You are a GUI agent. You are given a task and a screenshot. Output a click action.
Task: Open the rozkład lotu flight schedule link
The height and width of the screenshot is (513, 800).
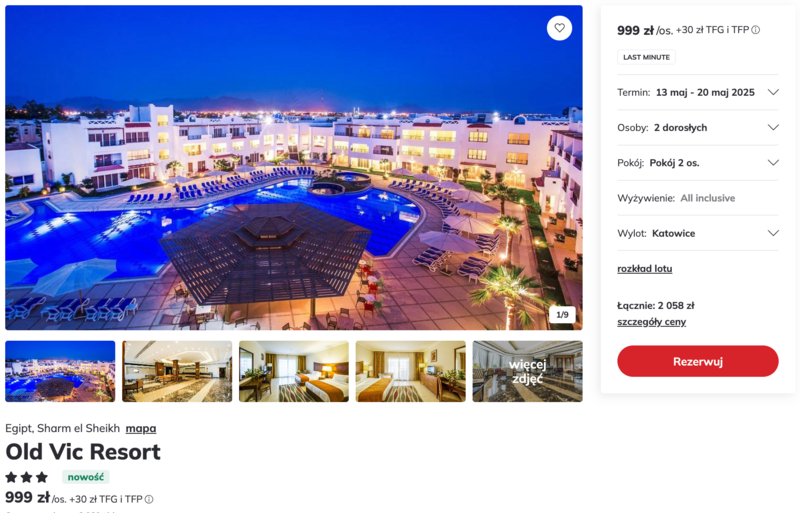[x=644, y=268]
